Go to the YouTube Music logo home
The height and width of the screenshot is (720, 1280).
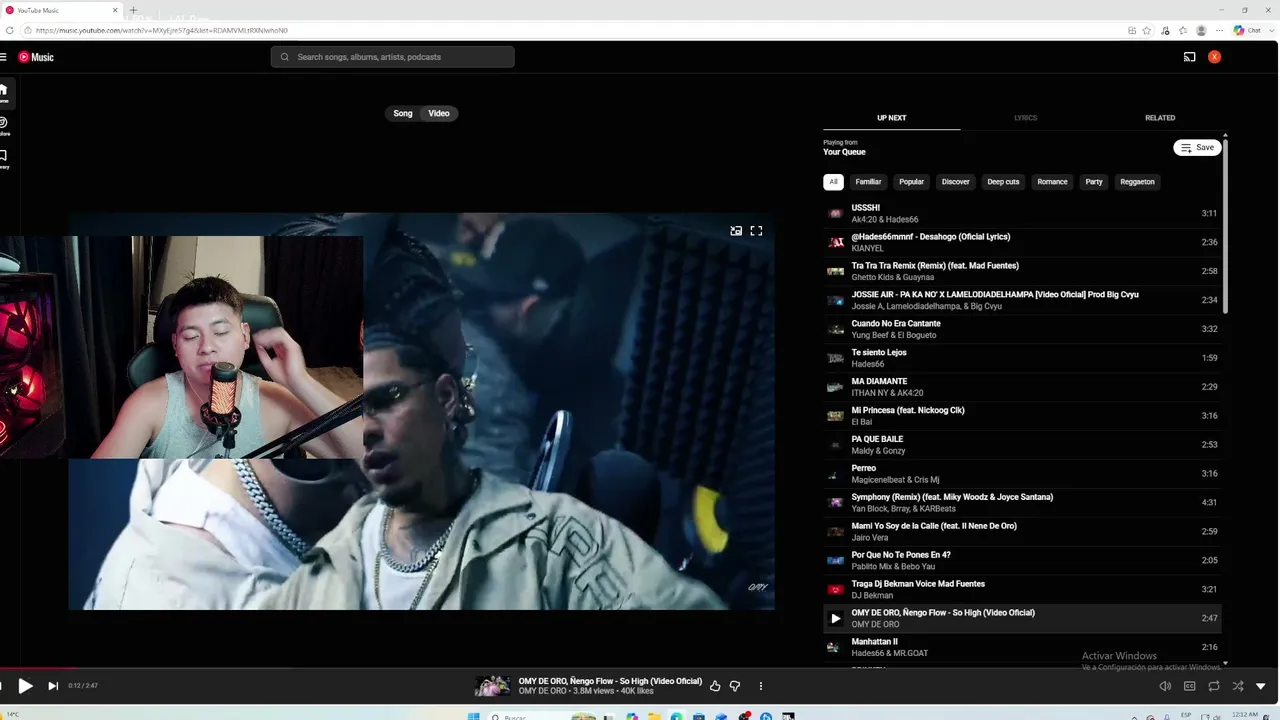click(x=36, y=57)
